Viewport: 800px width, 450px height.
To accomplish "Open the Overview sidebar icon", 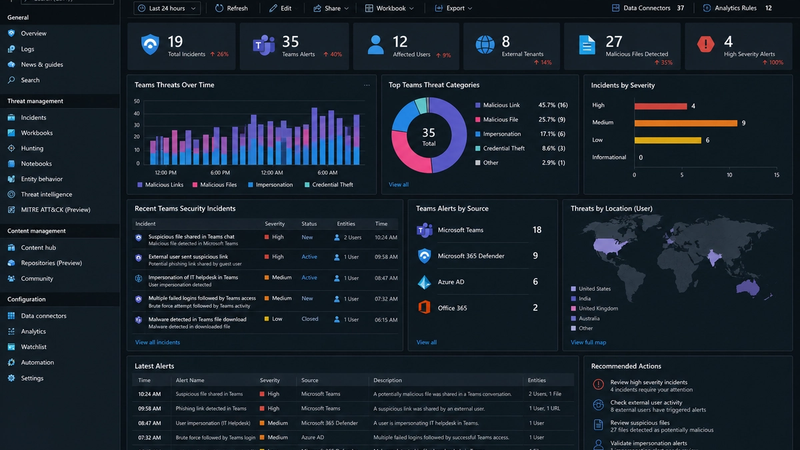I will [x=11, y=33].
